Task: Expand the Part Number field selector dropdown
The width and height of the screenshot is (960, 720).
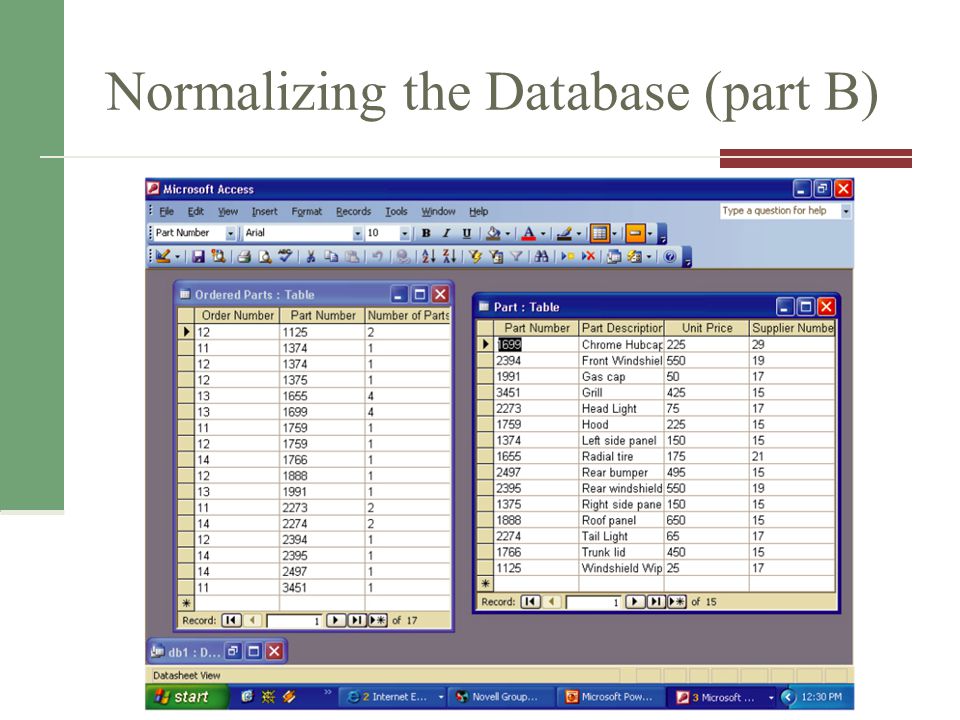Action: coord(231,233)
